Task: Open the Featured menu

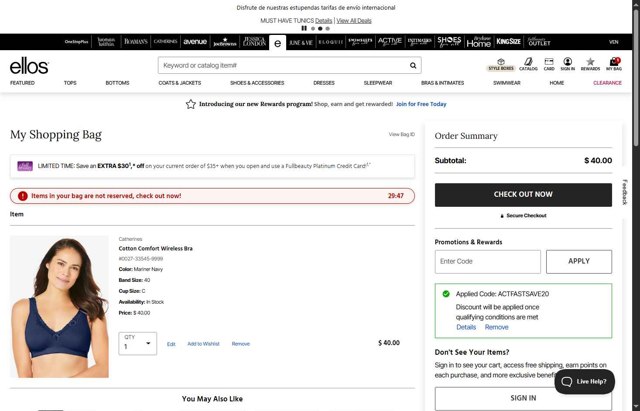Action: (22, 83)
